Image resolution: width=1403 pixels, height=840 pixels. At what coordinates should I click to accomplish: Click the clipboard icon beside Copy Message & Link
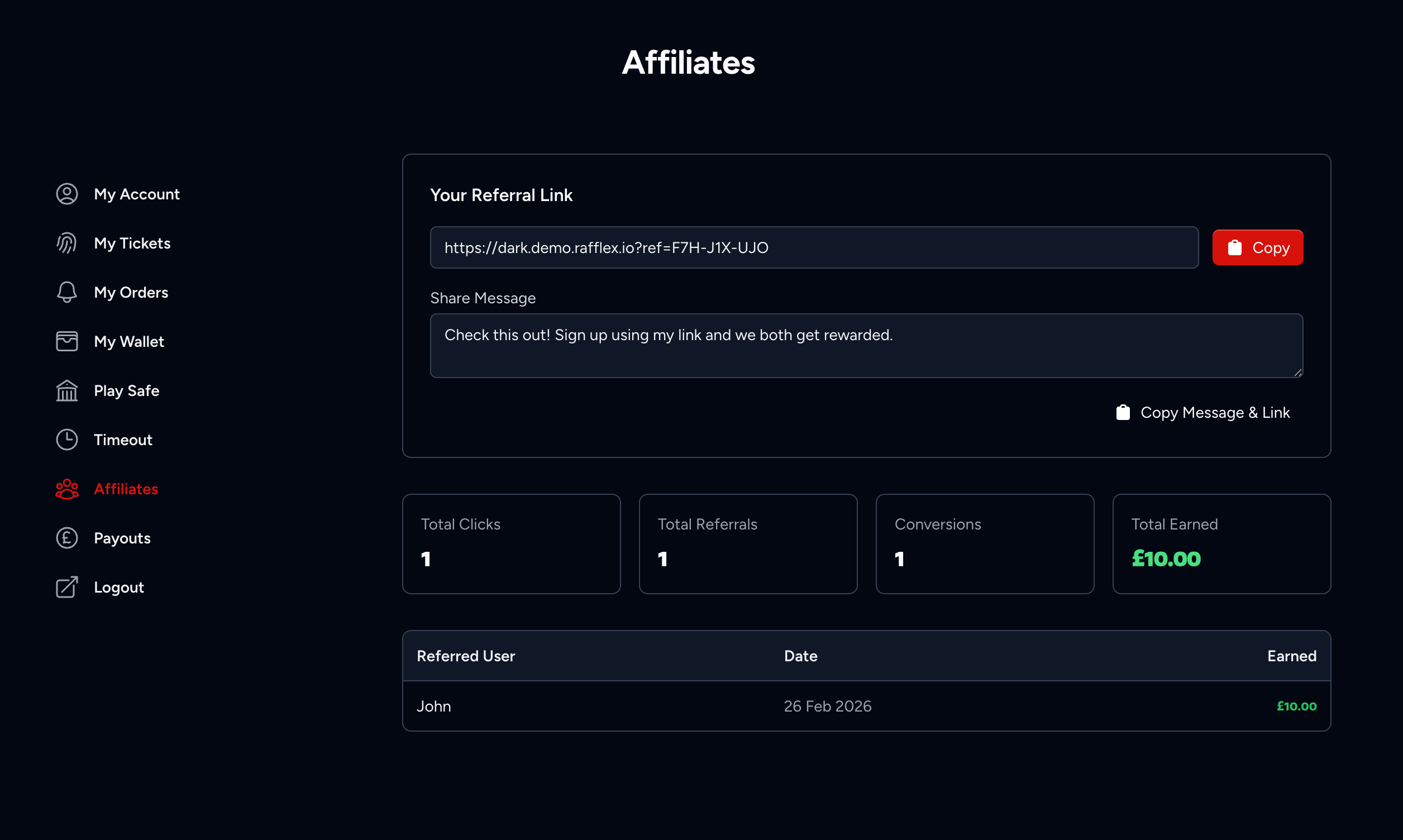pyautogui.click(x=1123, y=412)
